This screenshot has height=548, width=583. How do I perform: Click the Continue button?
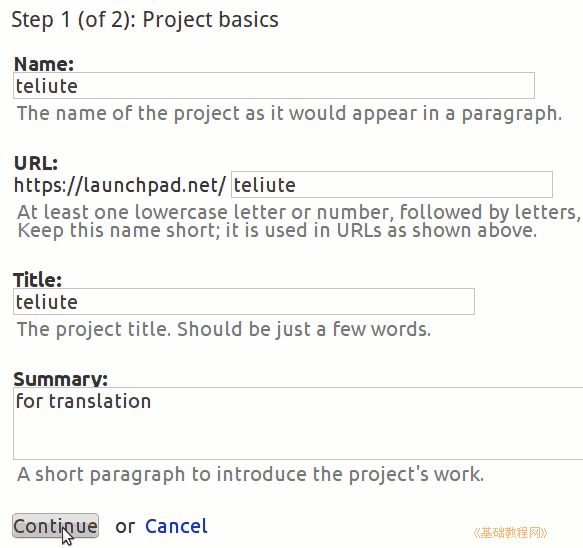[55, 526]
